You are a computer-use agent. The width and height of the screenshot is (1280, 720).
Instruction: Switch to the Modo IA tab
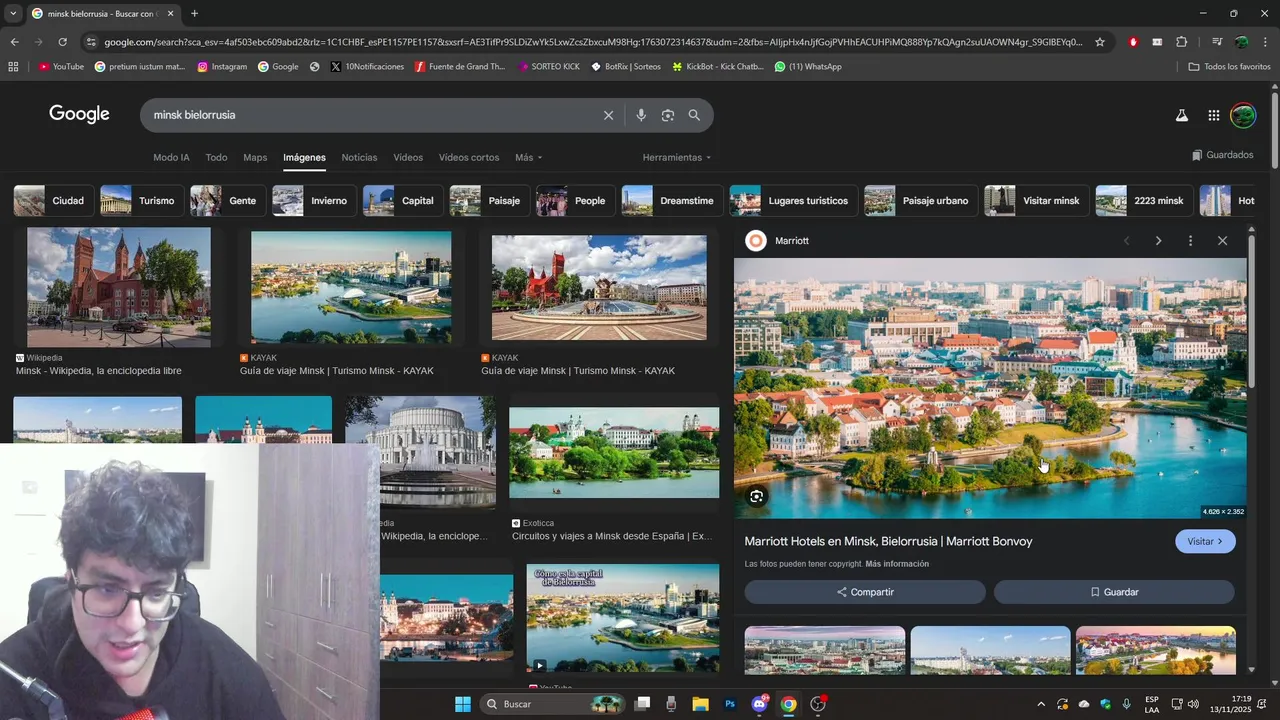pos(171,157)
